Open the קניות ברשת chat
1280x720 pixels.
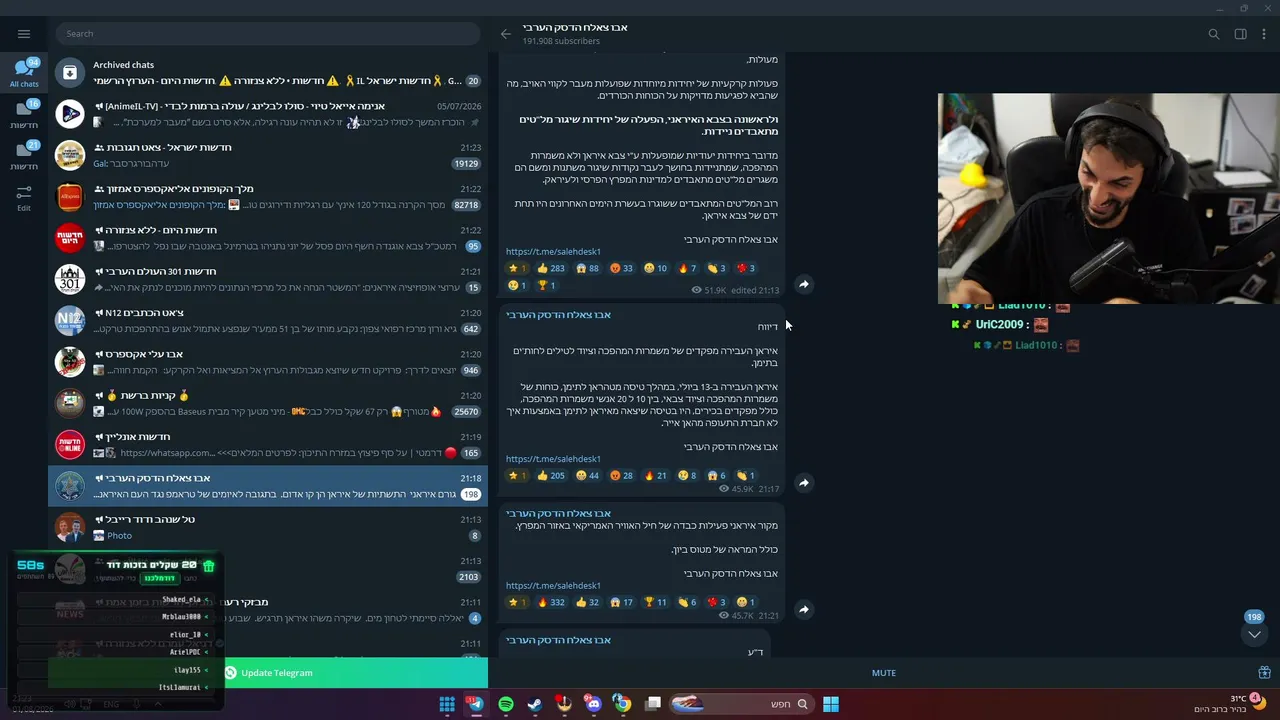coord(268,403)
